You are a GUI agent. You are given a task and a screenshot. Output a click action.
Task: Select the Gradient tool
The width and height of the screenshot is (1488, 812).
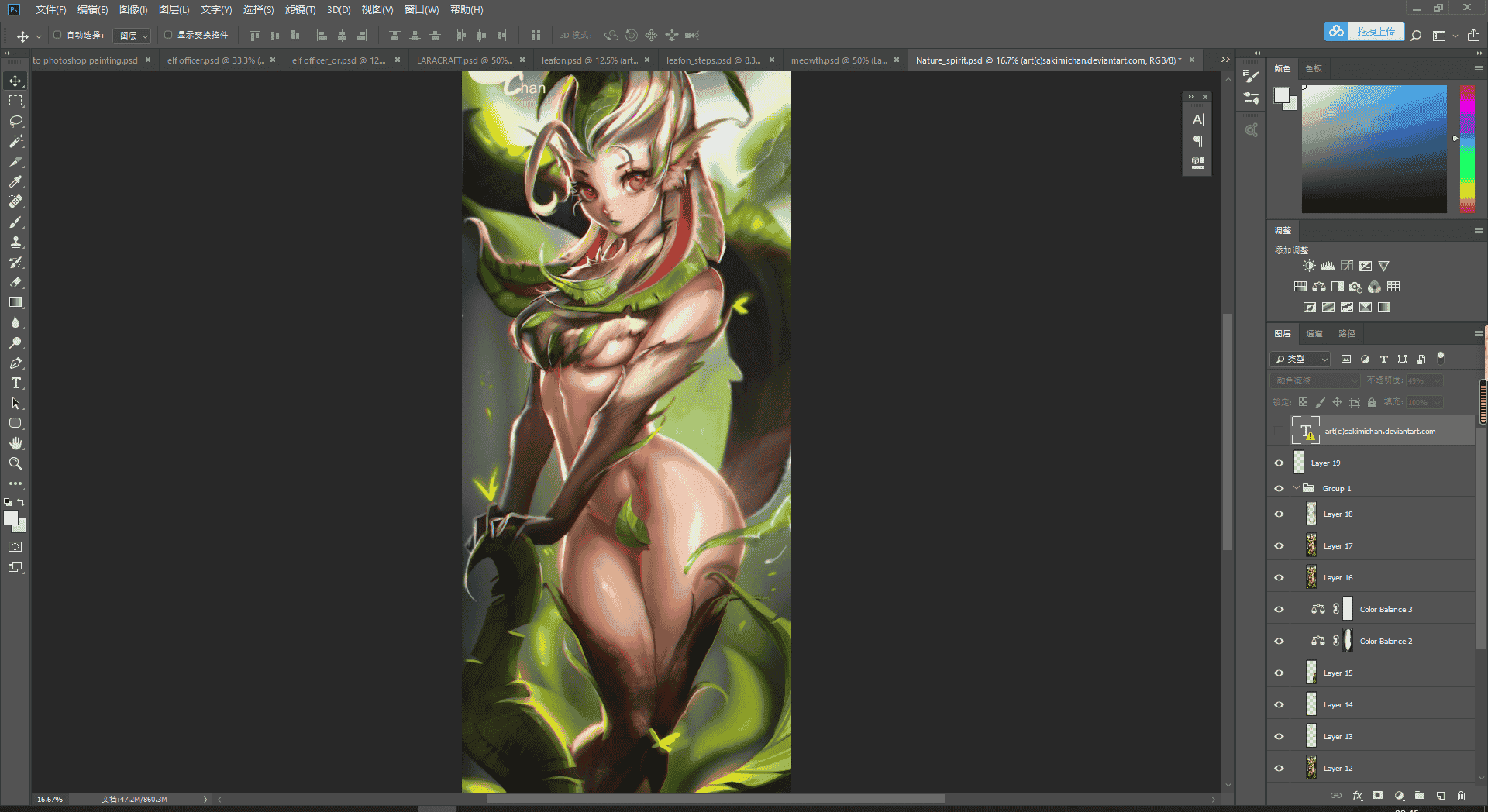pyautogui.click(x=15, y=302)
